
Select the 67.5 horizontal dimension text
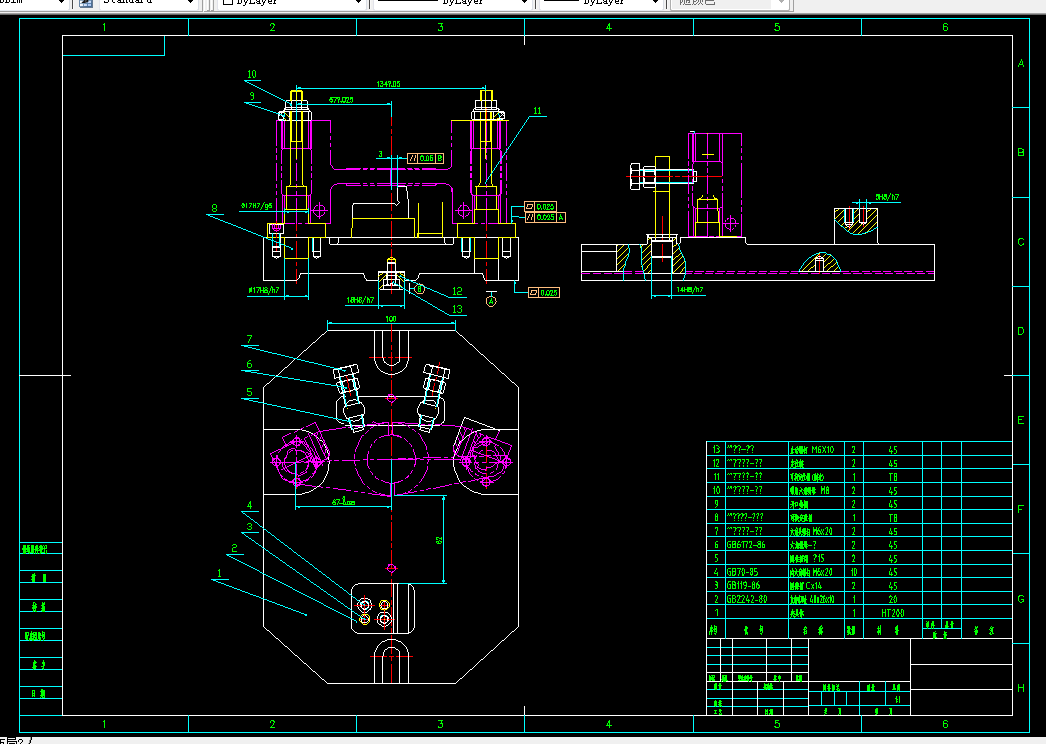[343, 501]
